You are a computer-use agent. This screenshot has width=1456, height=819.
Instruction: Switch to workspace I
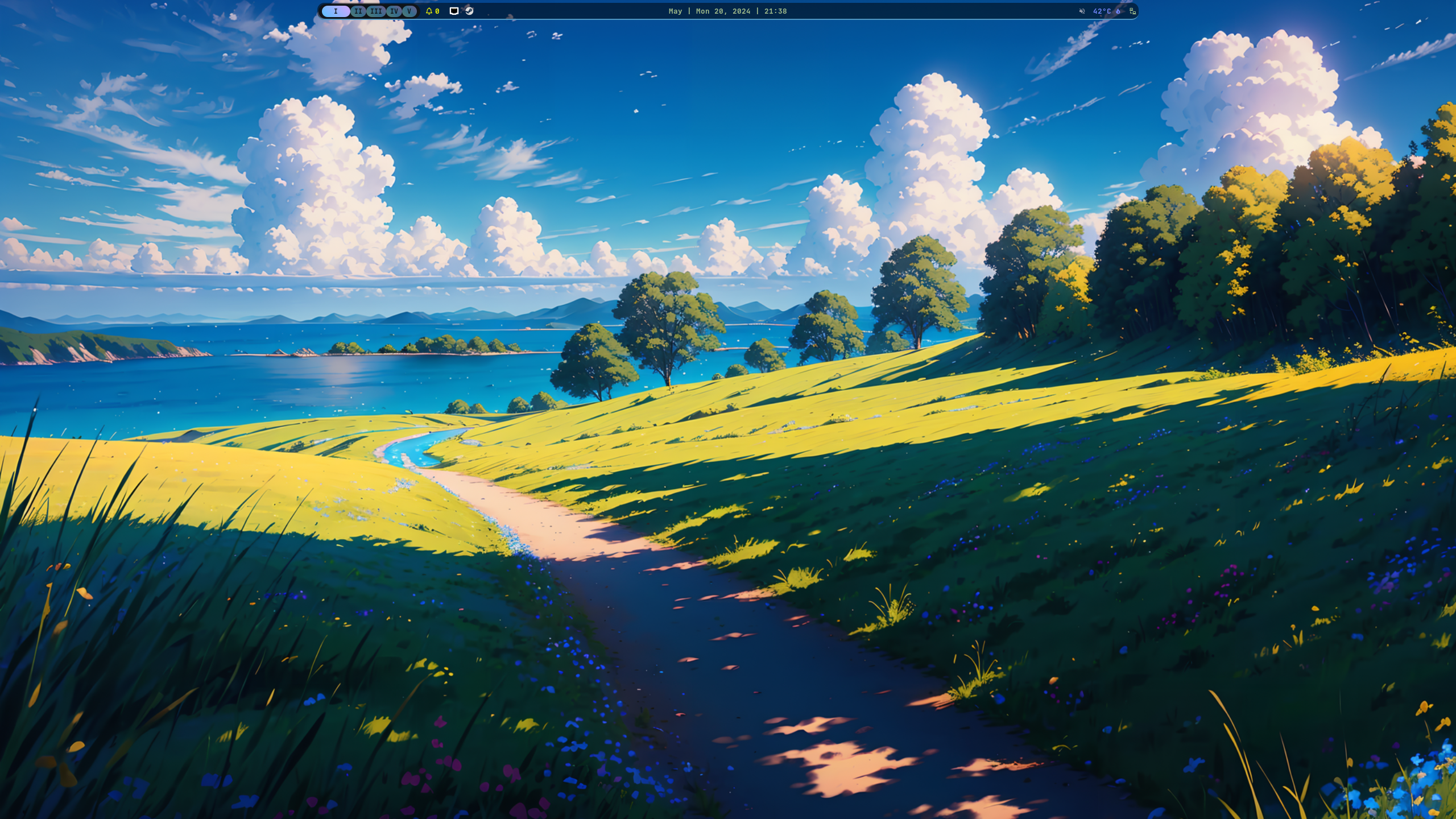click(x=336, y=11)
